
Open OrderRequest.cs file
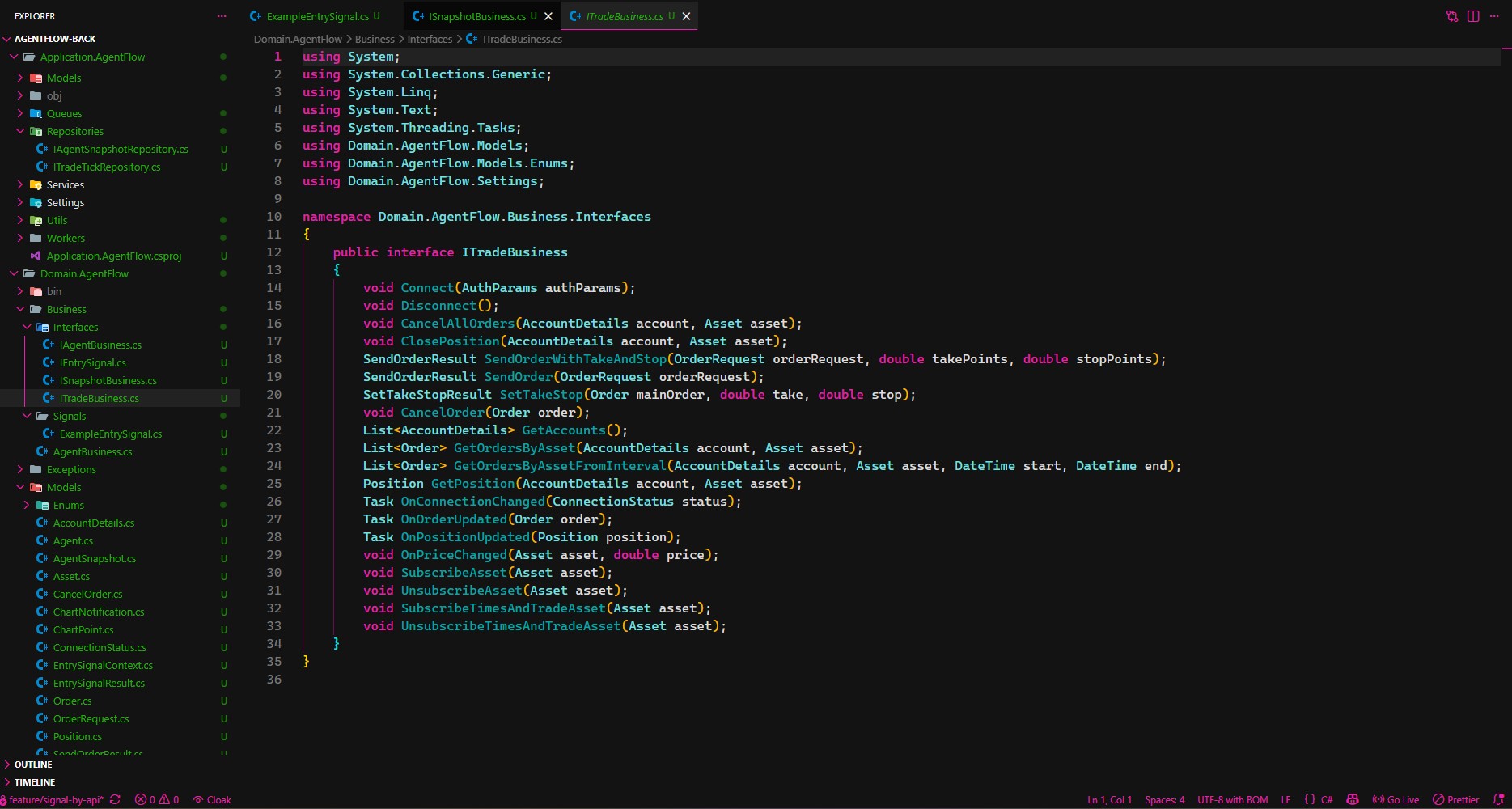click(x=120, y=718)
